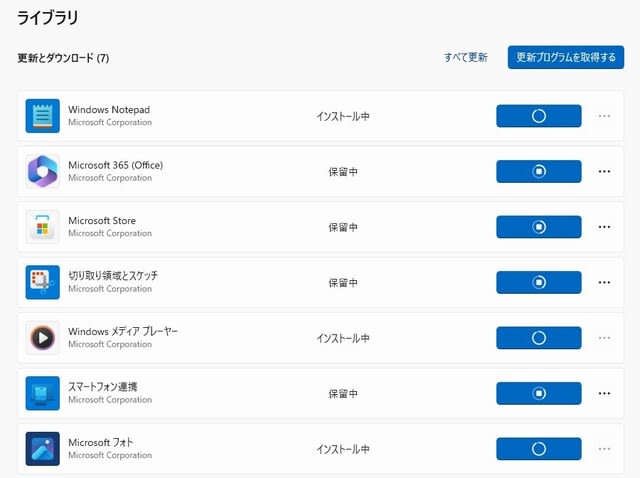Click the progress button for Windows メディア プレーヤー

(539, 338)
